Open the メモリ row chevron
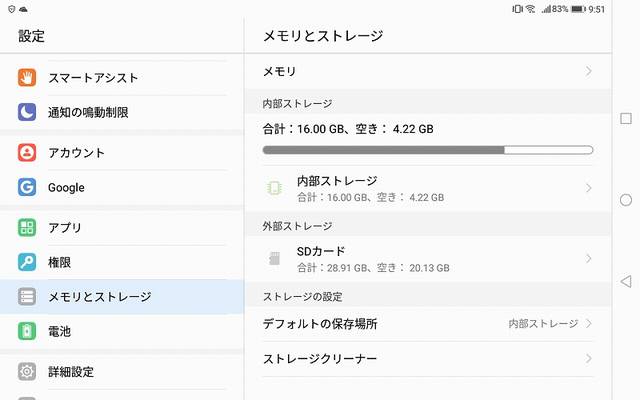This screenshot has height=400, width=640. coord(588,72)
